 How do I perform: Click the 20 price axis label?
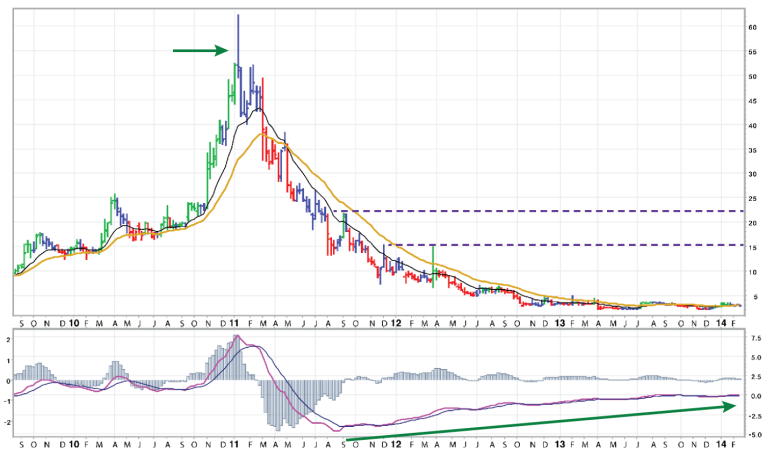pyautogui.click(x=752, y=223)
